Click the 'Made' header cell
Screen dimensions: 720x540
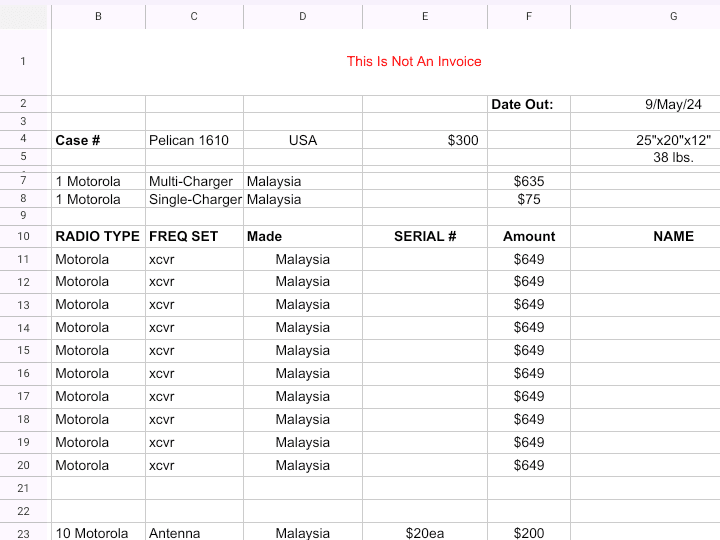coord(303,236)
